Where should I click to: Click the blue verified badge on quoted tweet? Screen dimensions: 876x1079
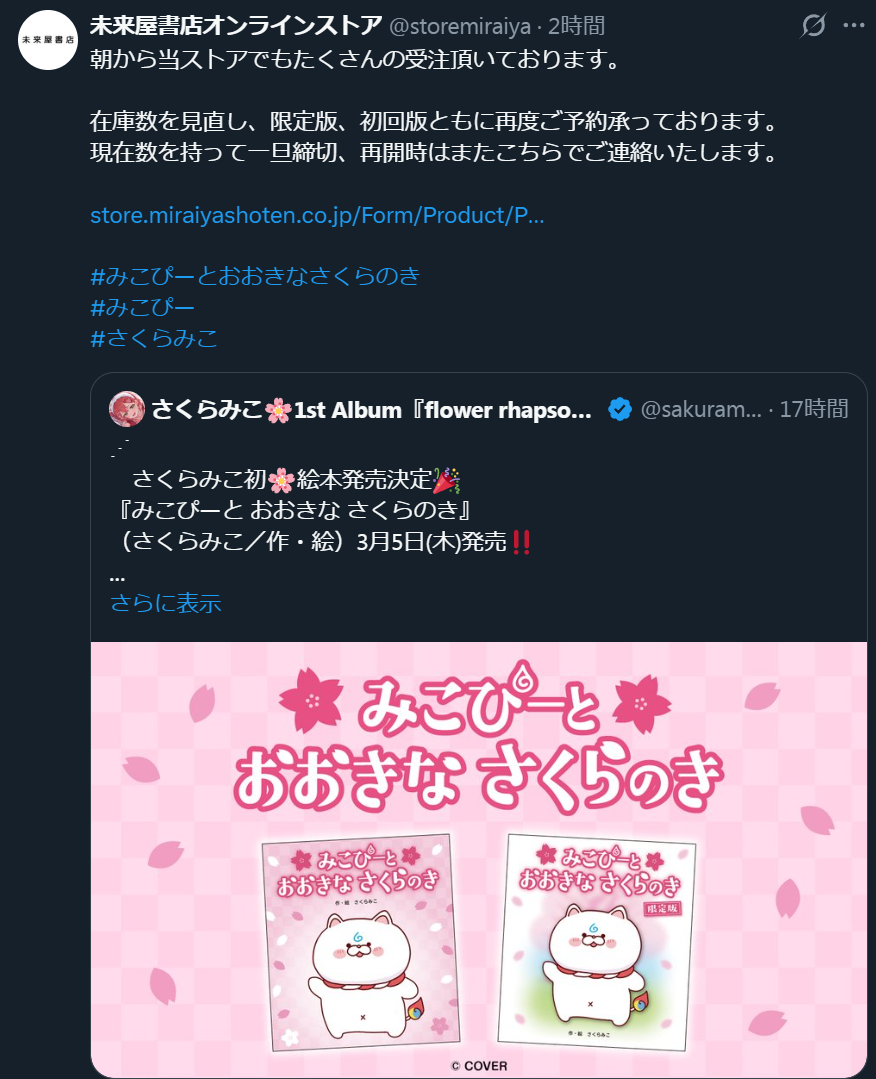tap(620, 409)
